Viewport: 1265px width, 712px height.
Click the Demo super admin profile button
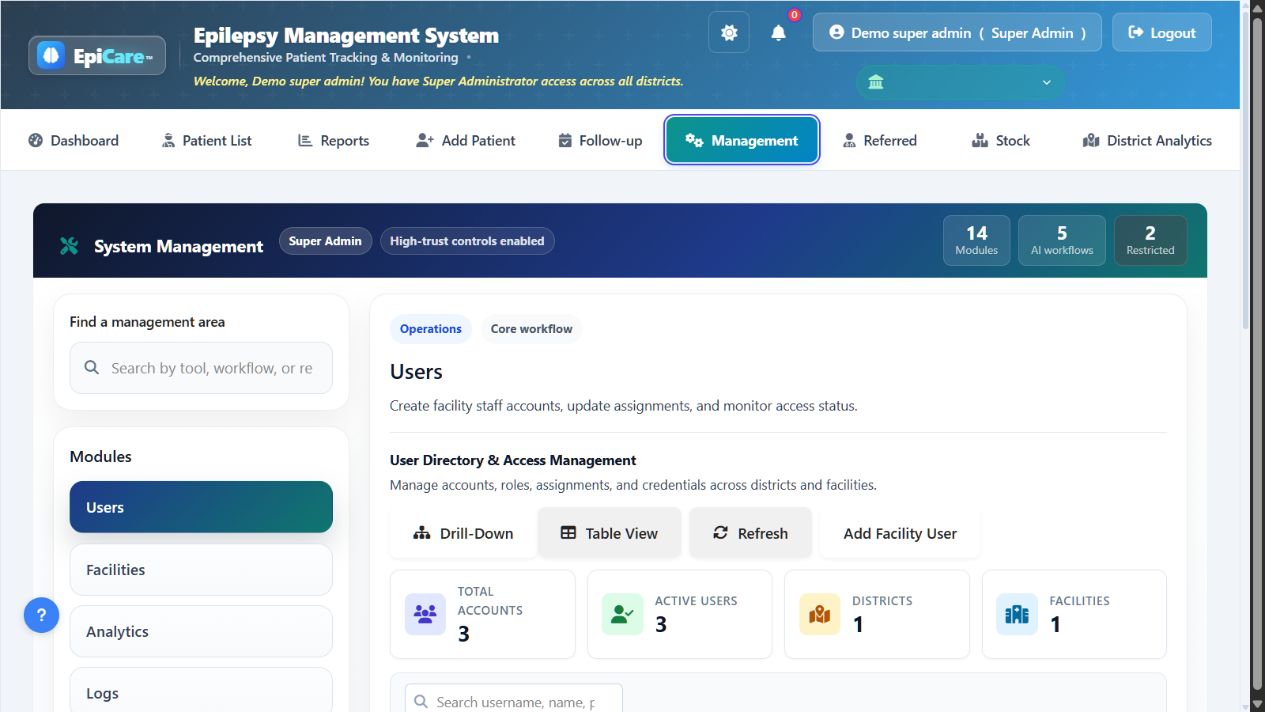tap(957, 33)
